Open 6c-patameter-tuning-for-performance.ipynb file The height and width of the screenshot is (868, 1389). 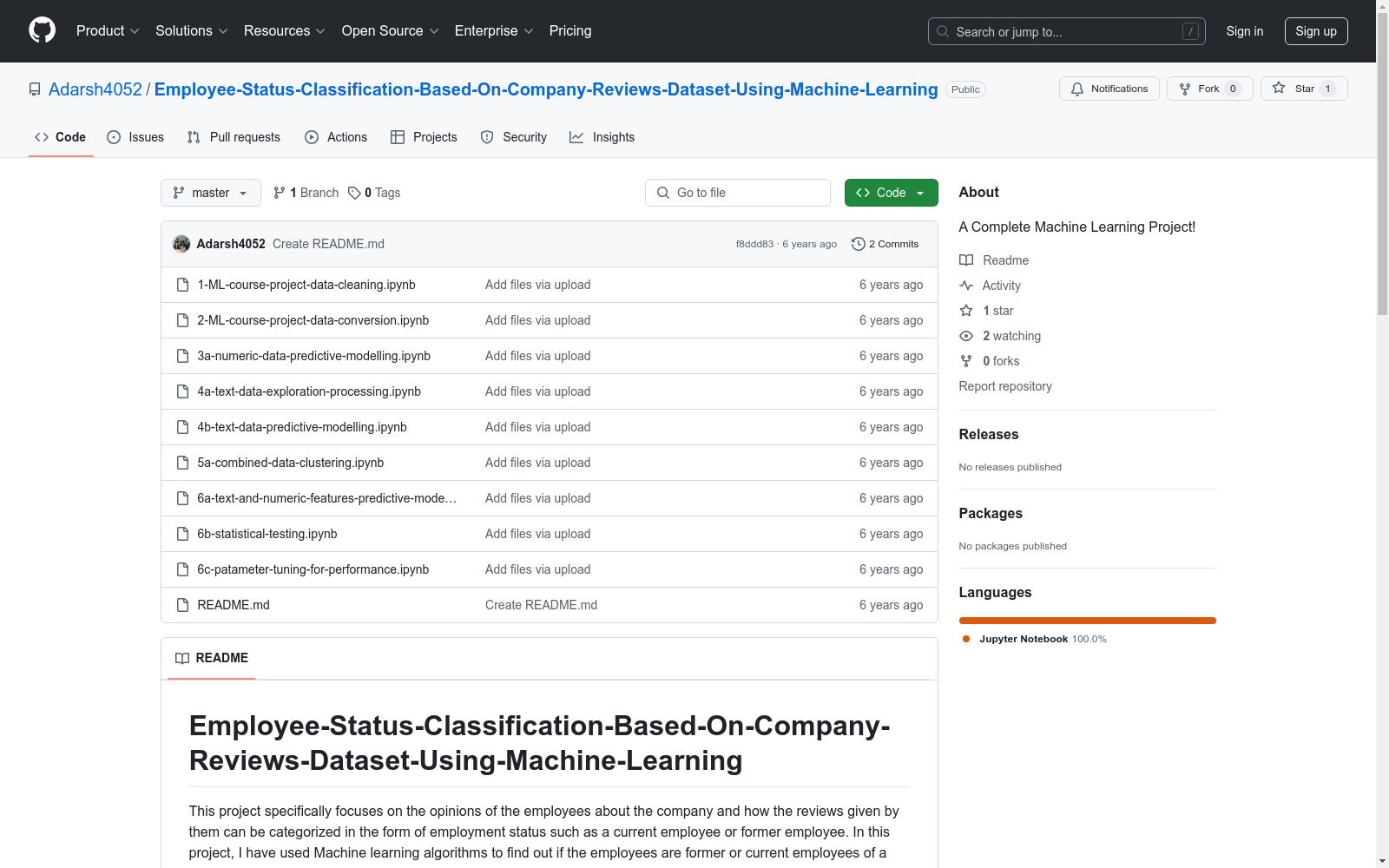(313, 569)
